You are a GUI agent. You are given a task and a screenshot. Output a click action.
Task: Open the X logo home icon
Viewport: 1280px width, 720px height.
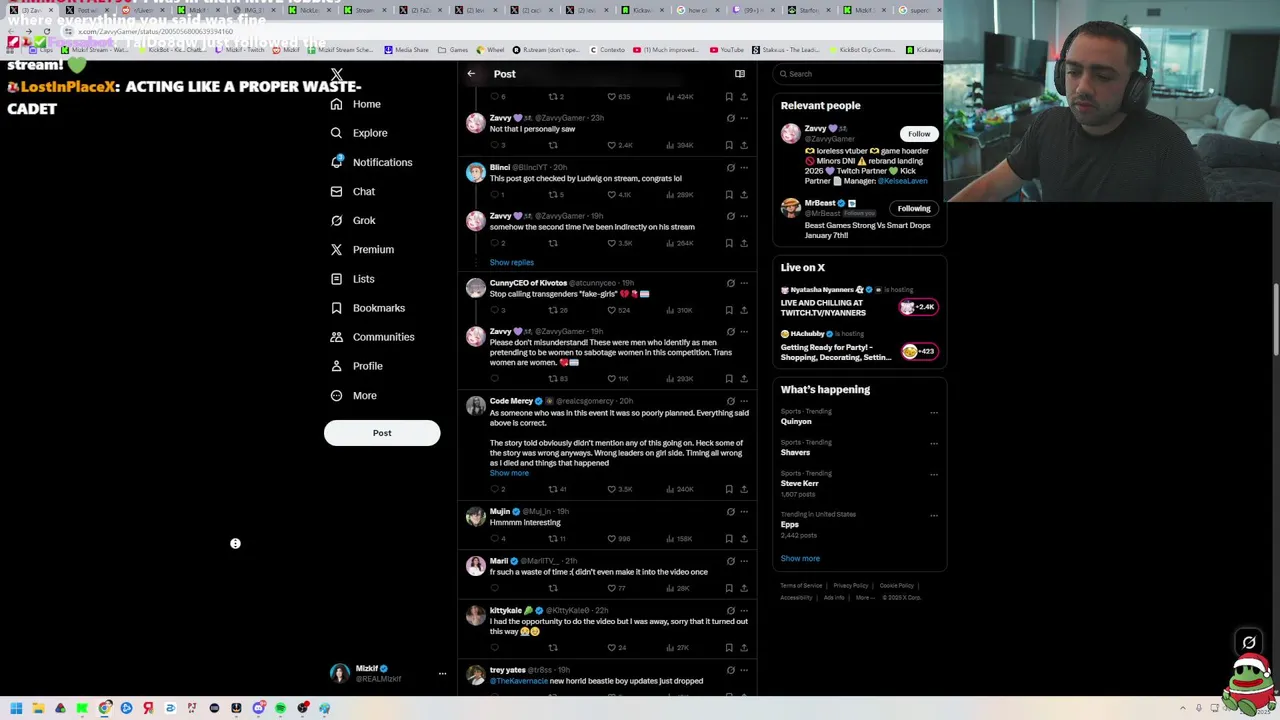[x=337, y=75]
